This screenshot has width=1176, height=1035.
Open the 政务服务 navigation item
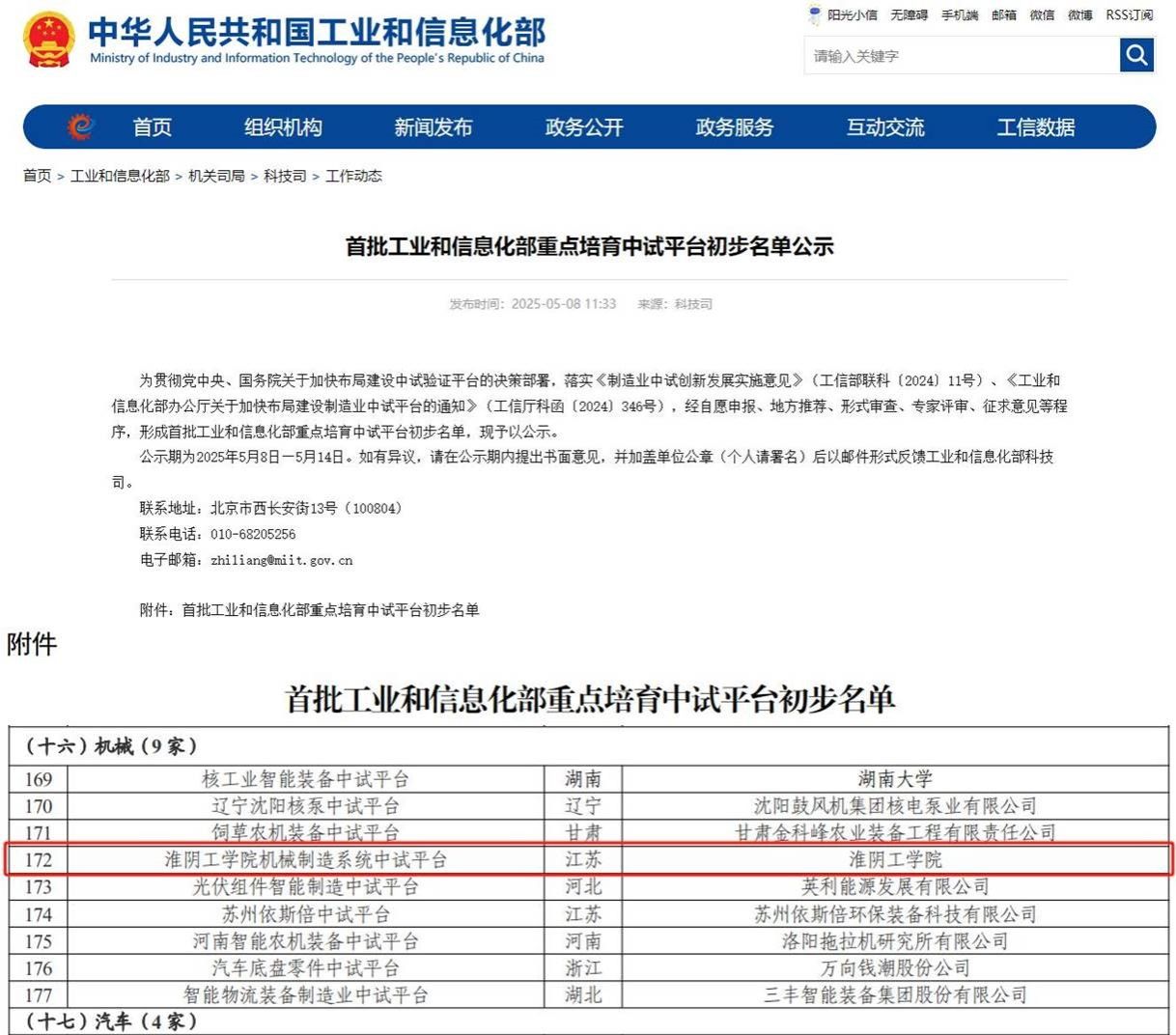[735, 127]
